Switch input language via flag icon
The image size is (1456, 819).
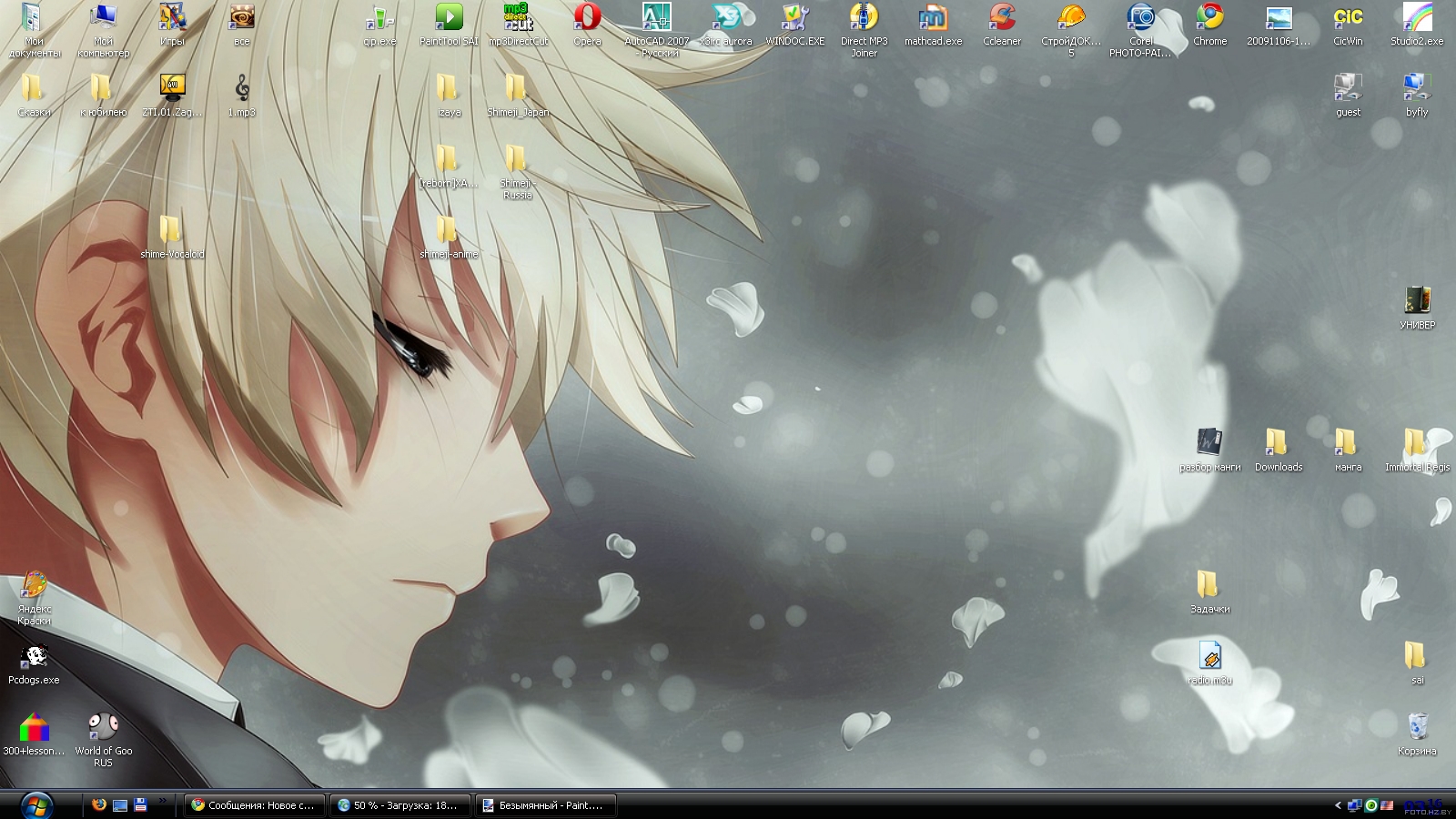click(x=1387, y=805)
